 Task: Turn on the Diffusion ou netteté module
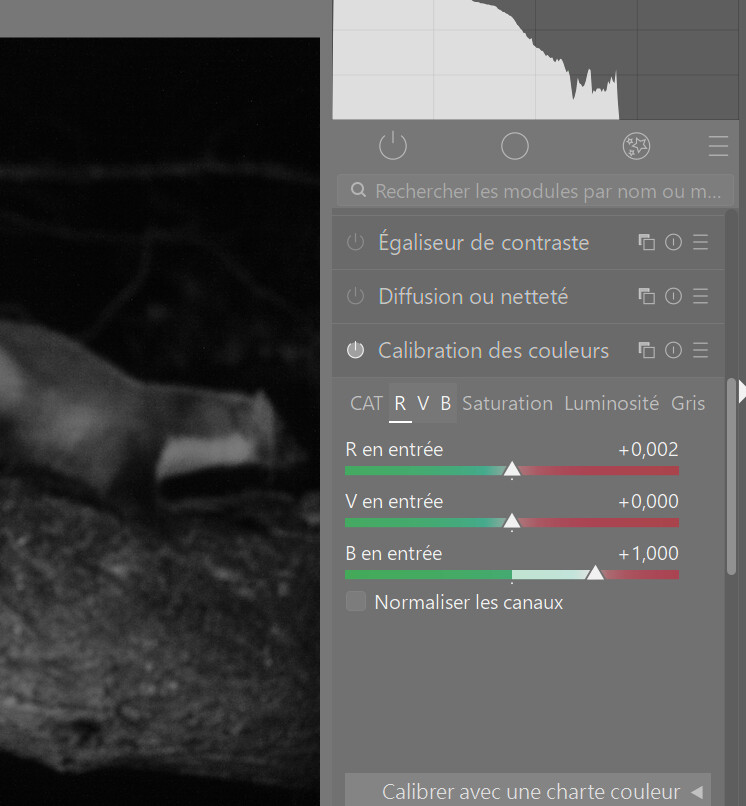pos(355,296)
